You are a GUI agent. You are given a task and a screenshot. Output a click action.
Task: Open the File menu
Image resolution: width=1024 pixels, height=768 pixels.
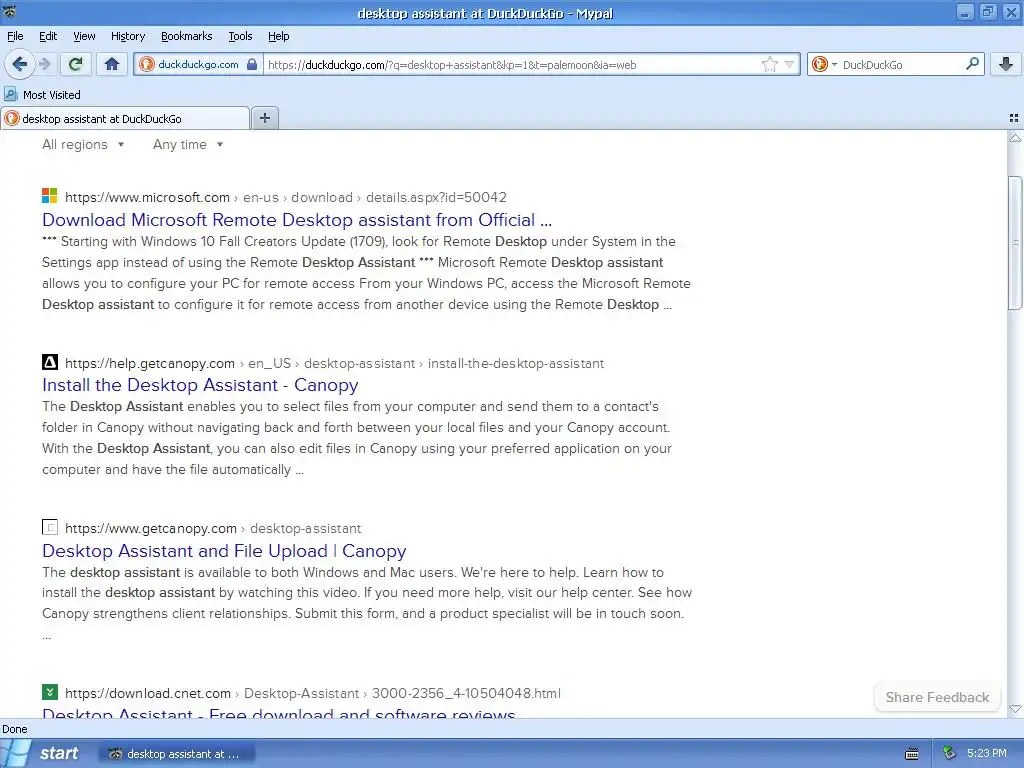tap(15, 36)
